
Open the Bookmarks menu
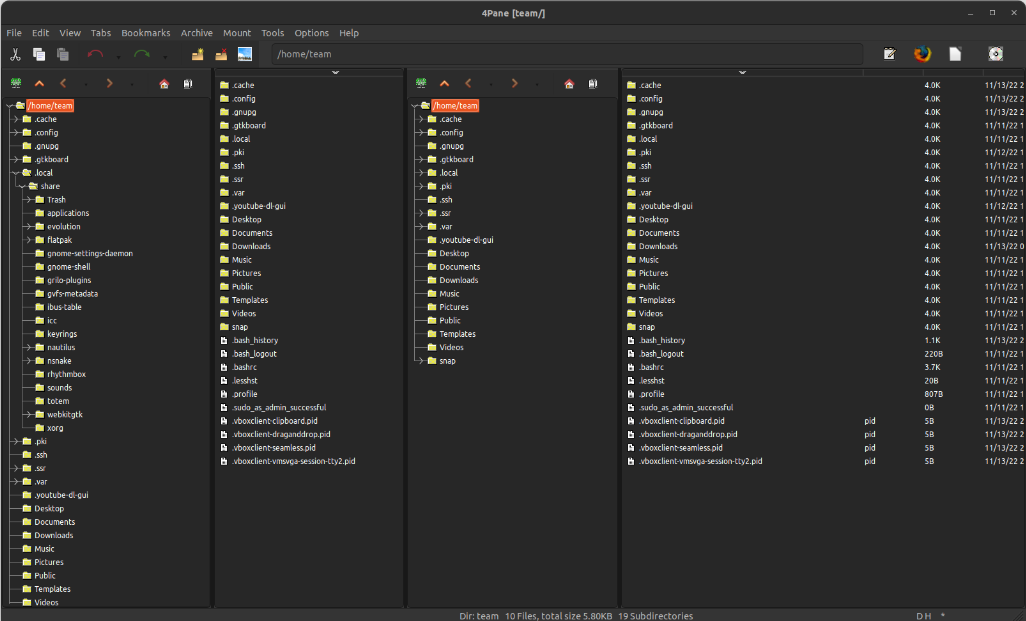coord(145,33)
